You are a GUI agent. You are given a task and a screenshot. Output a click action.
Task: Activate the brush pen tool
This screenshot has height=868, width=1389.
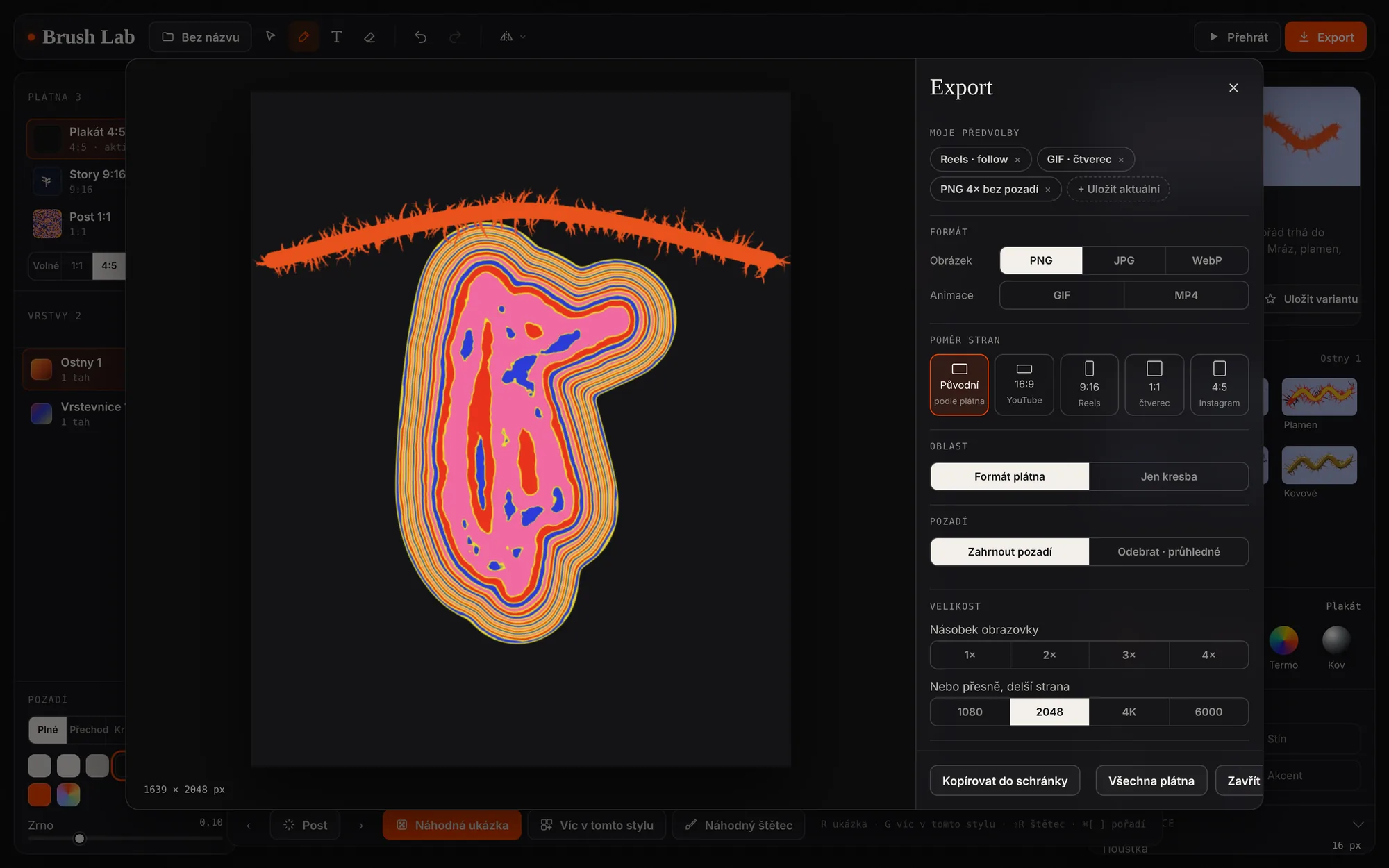point(303,36)
